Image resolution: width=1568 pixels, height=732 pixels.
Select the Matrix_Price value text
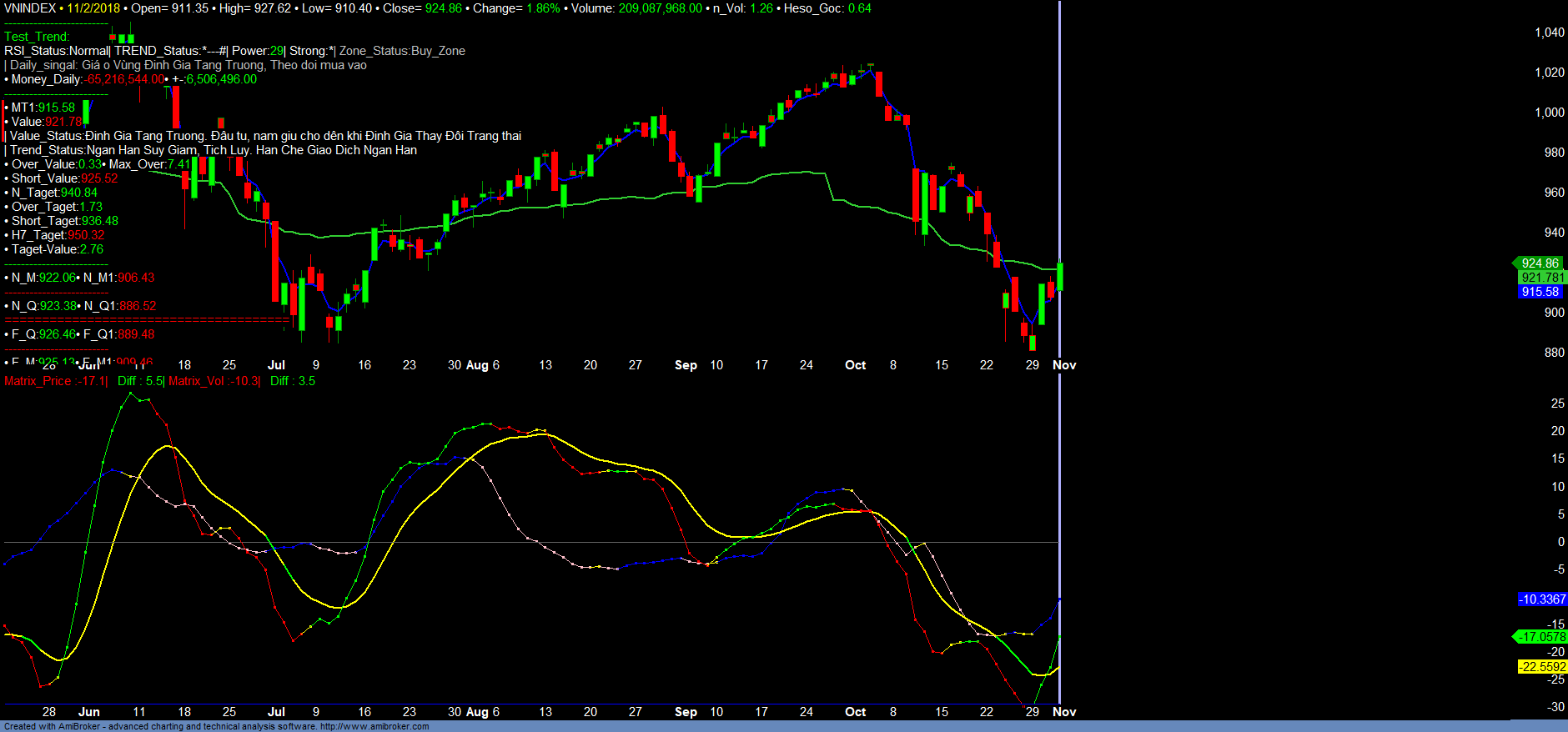[x=55, y=381]
